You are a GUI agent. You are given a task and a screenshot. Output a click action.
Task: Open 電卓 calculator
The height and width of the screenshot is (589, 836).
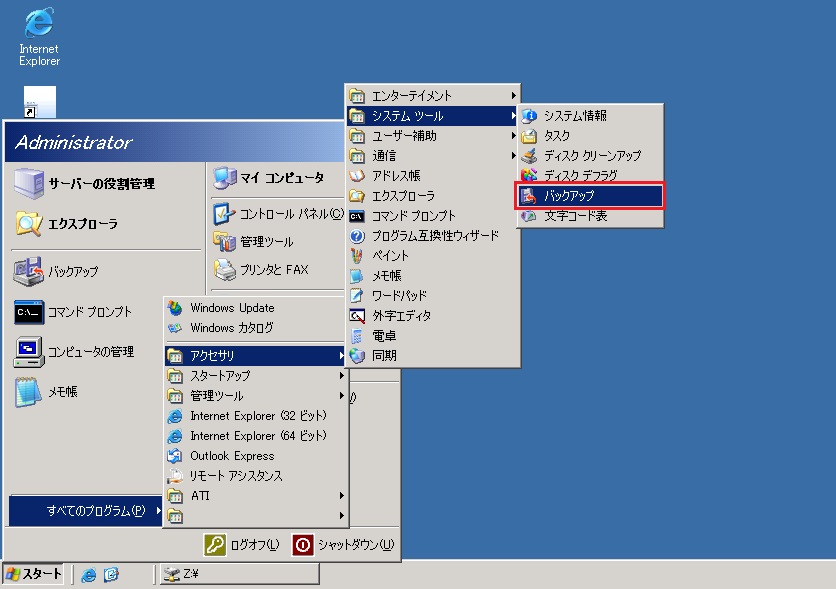click(x=384, y=336)
